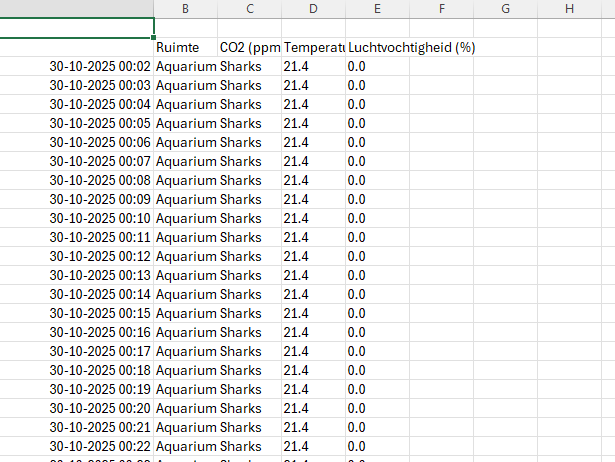Select the "Ruimte" header cell
Screen dimensions: 615x462
tap(178, 47)
